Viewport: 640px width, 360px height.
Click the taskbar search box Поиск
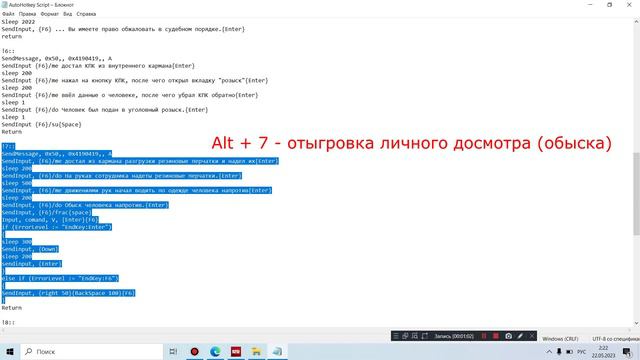[91, 351]
